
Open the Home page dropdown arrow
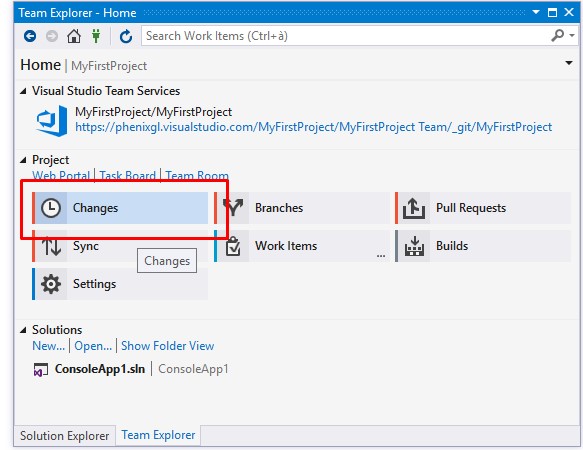click(568, 63)
